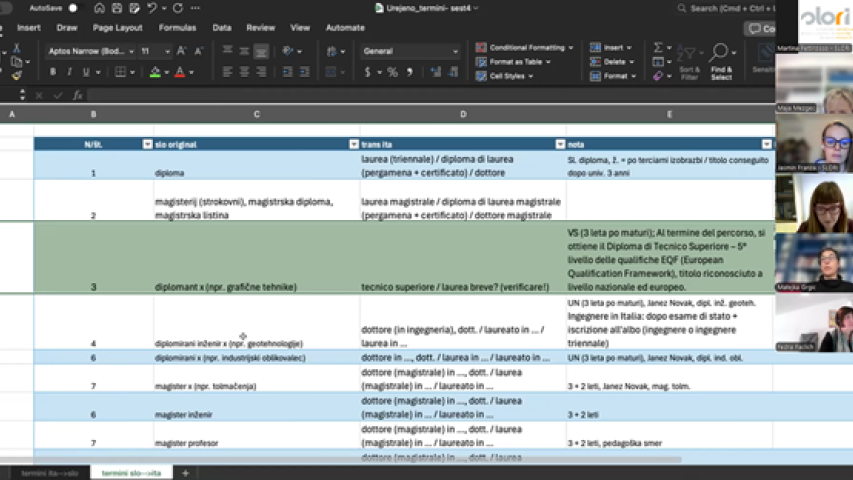Click the Cut scissors icon
The width and height of the screenshot is (853, 480).
pyautogui.click(x=15, y=47)
